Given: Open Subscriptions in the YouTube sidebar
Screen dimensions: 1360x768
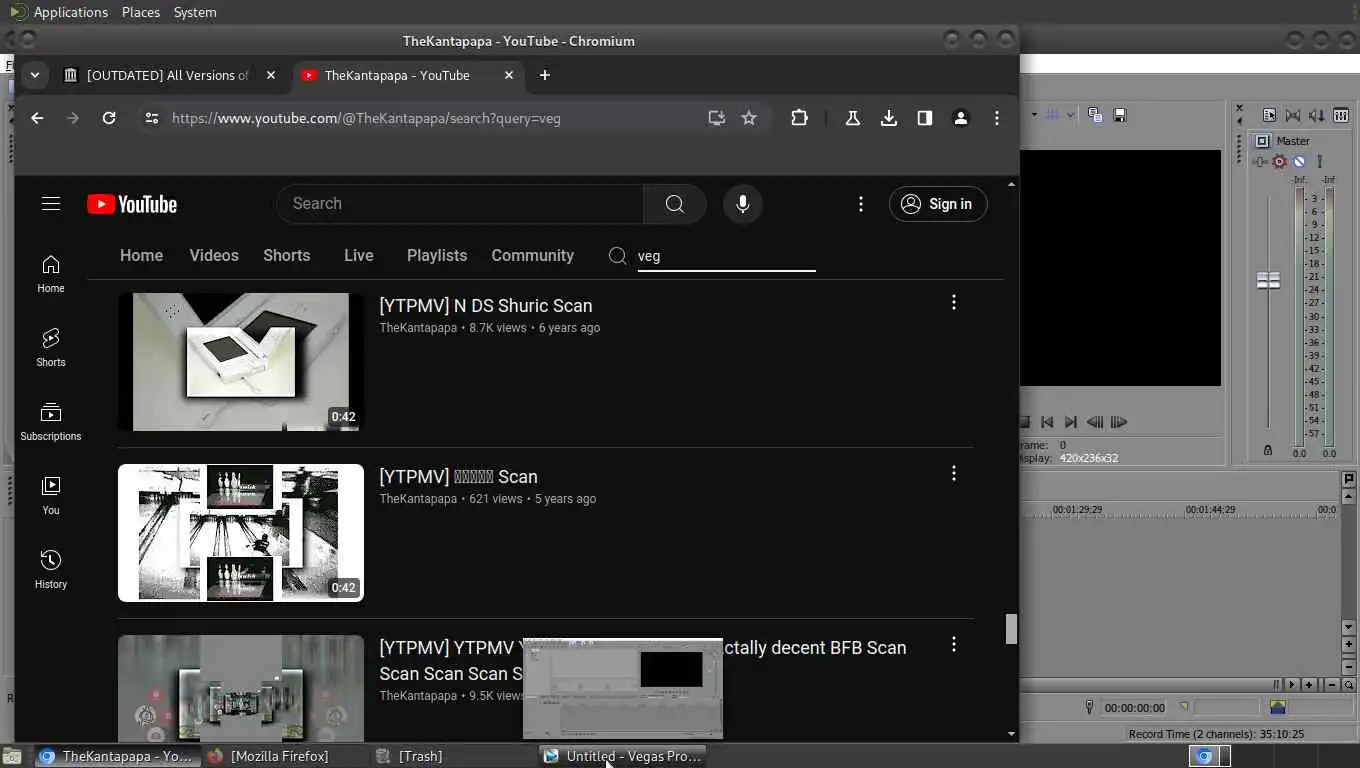Looking at the screenshot, I should [51, 421].
